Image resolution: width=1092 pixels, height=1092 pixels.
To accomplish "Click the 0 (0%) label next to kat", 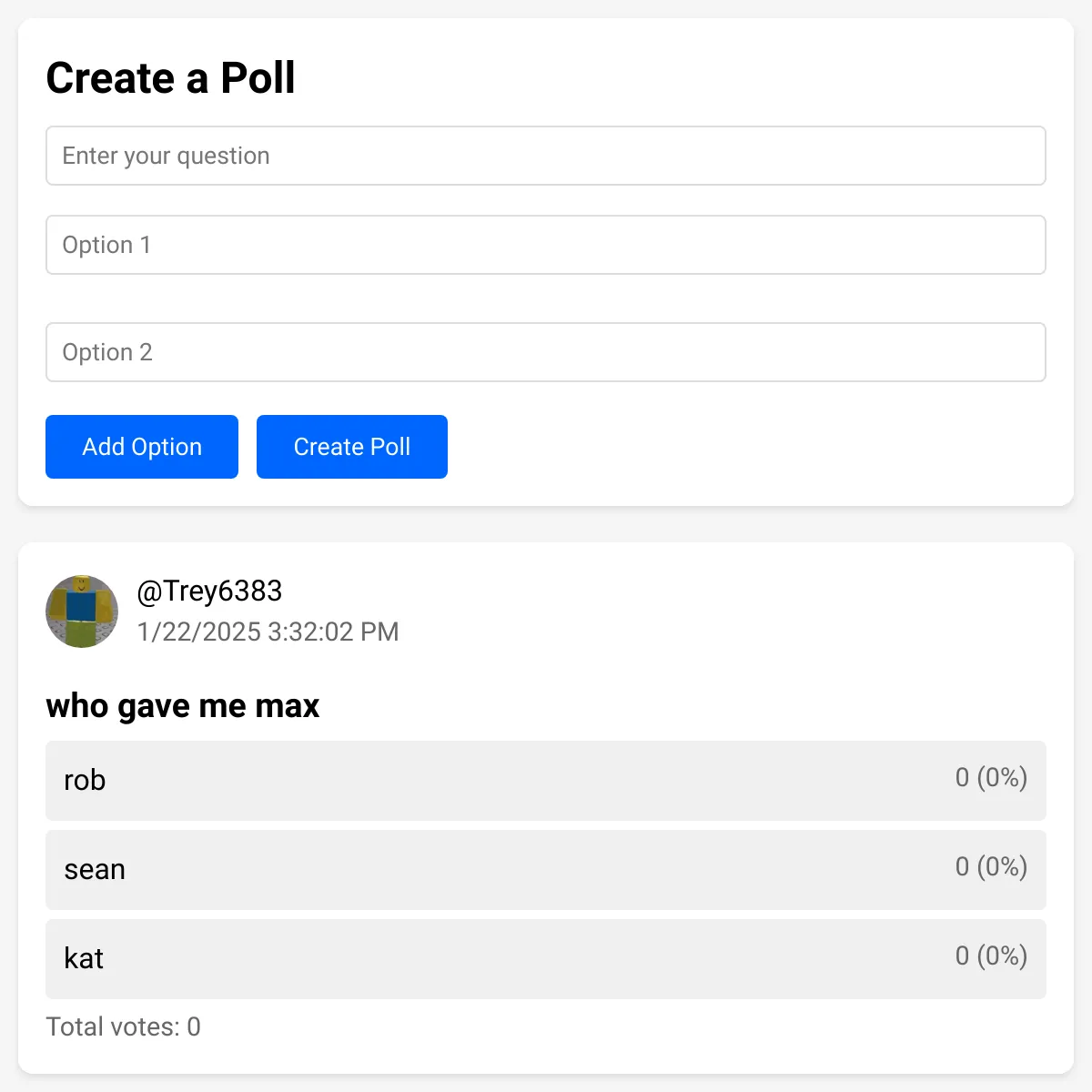I will [991, 956].
